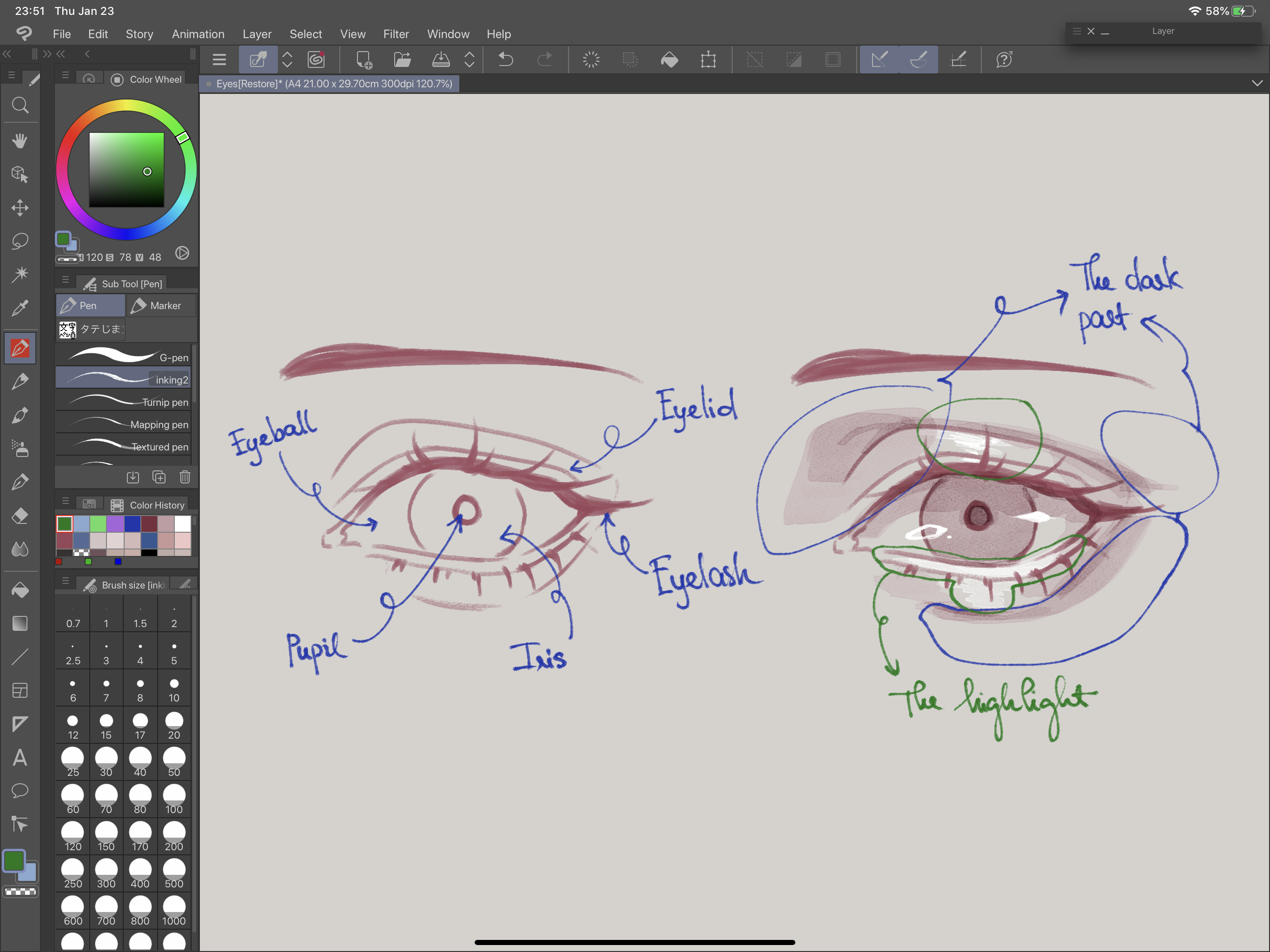The width and height of the screenshot is (1270, 952).
Task: Toggle Snap to Grid button
Action: [958, 59]
